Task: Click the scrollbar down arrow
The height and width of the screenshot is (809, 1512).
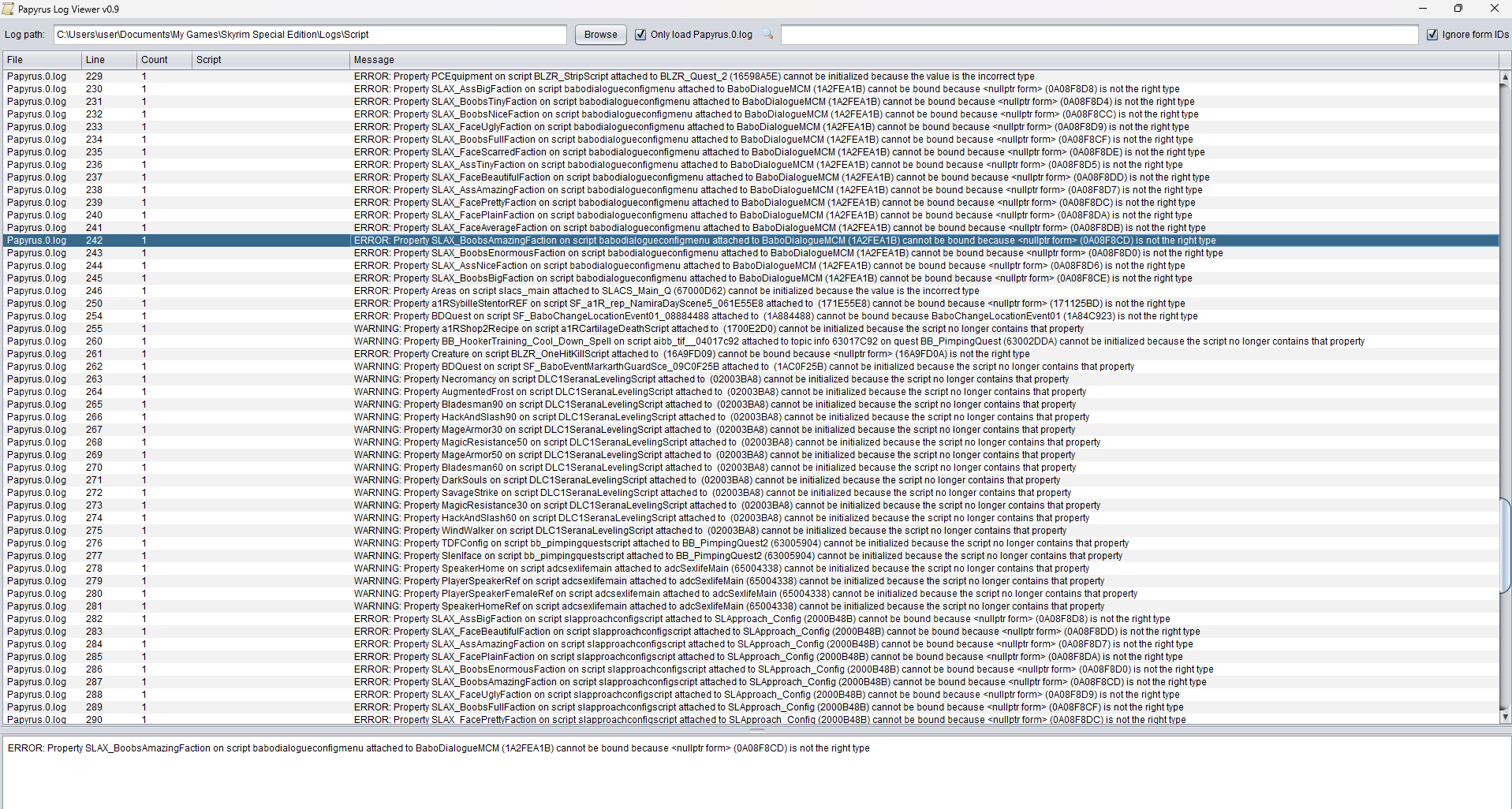Action: [1505, 717]
